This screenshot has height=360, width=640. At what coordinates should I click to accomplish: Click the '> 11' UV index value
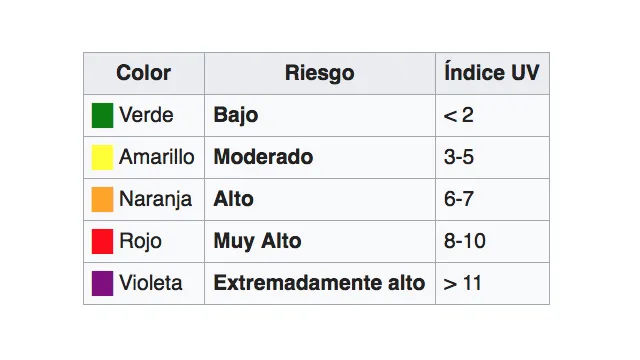(462, 283)
